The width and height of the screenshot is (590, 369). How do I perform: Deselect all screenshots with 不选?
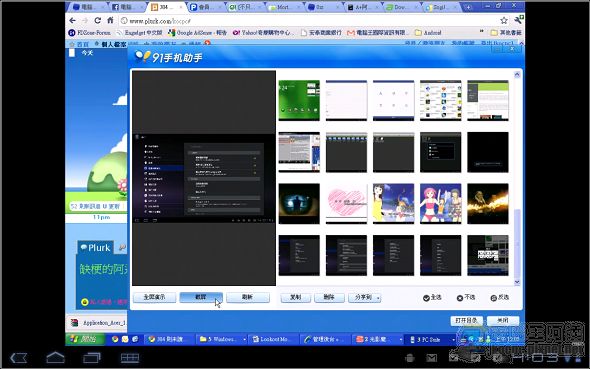(x=465, y=298)
